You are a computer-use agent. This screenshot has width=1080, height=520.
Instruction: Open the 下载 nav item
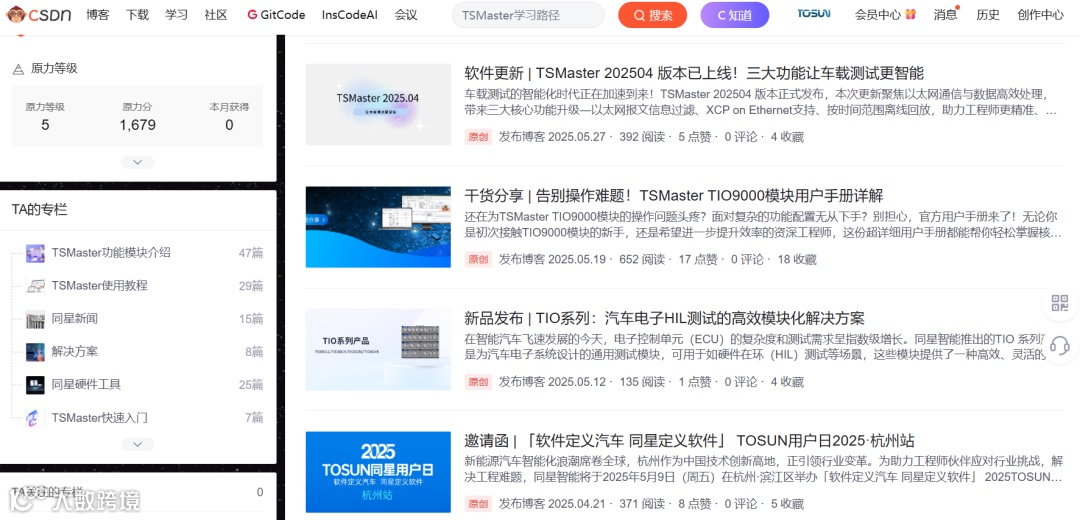[137, 14]
